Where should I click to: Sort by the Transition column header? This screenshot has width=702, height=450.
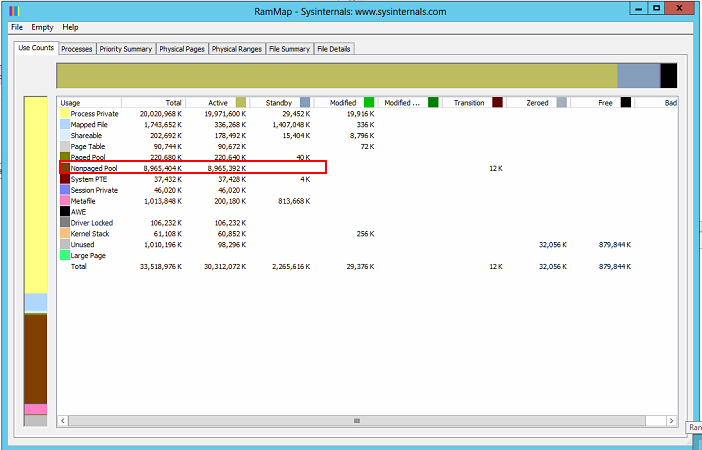[x=473, y=103]
